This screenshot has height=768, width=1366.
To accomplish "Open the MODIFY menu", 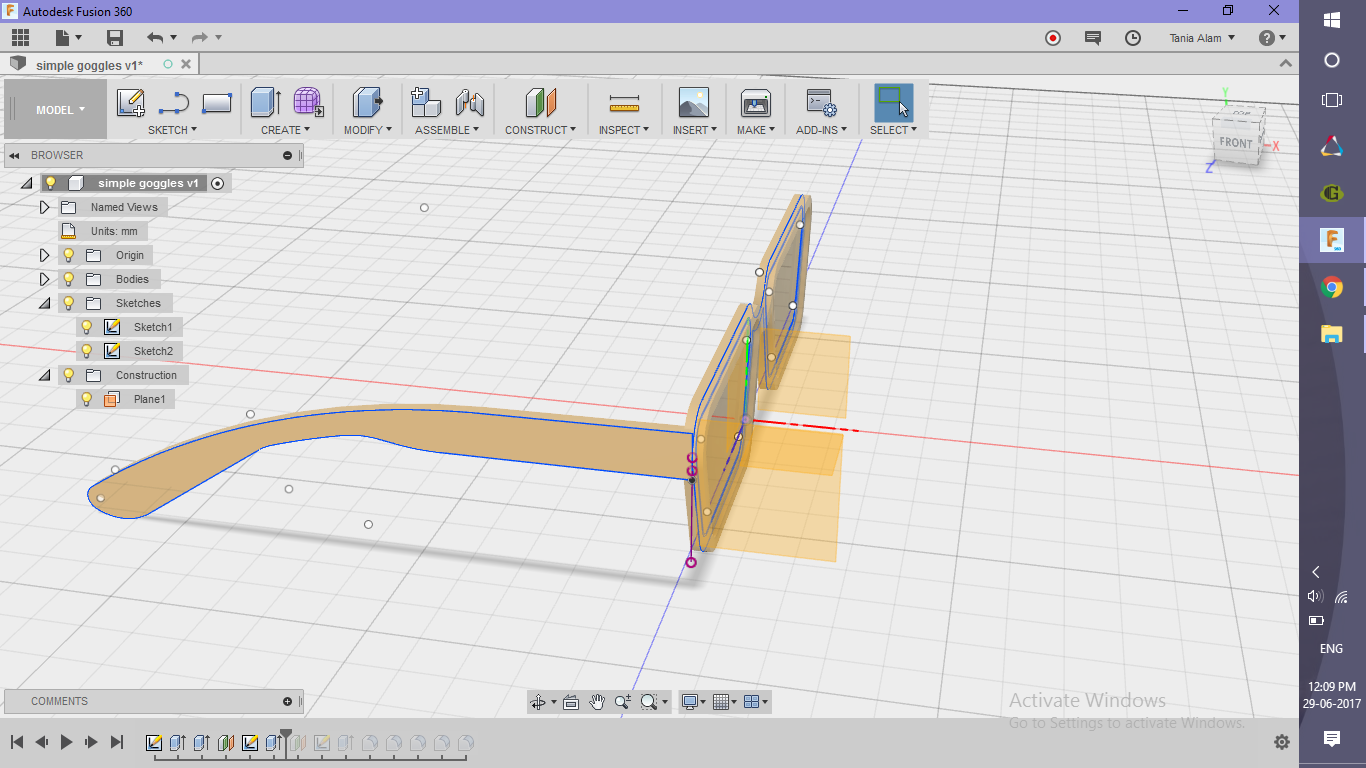I will point(367,130).
